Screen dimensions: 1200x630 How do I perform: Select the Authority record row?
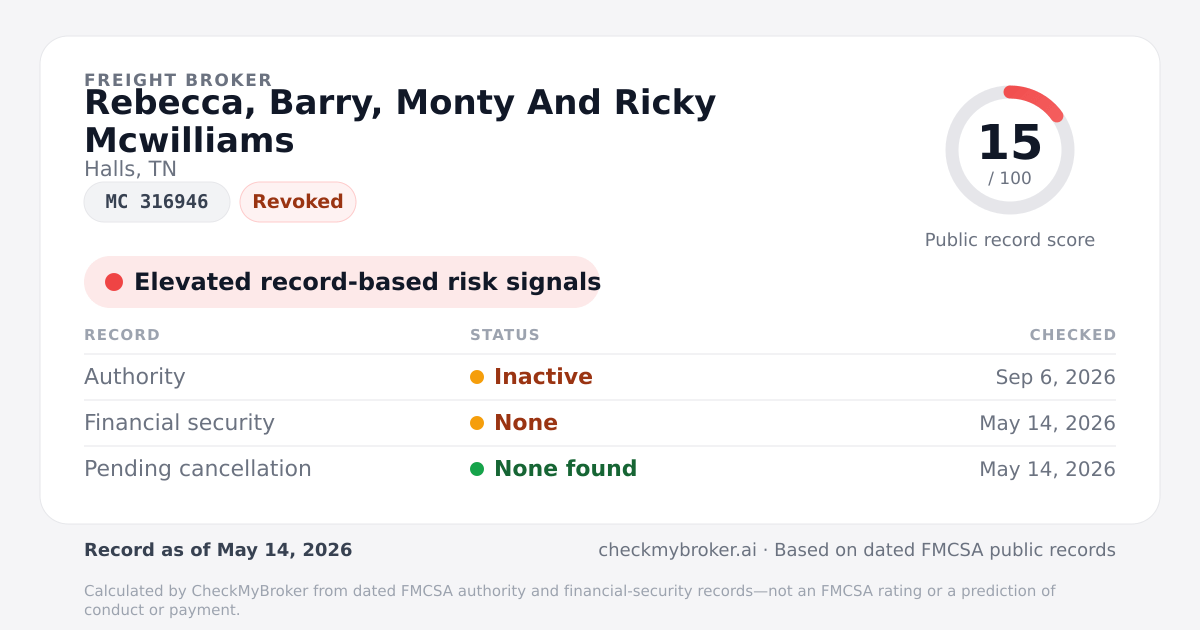tap(600, 377)
